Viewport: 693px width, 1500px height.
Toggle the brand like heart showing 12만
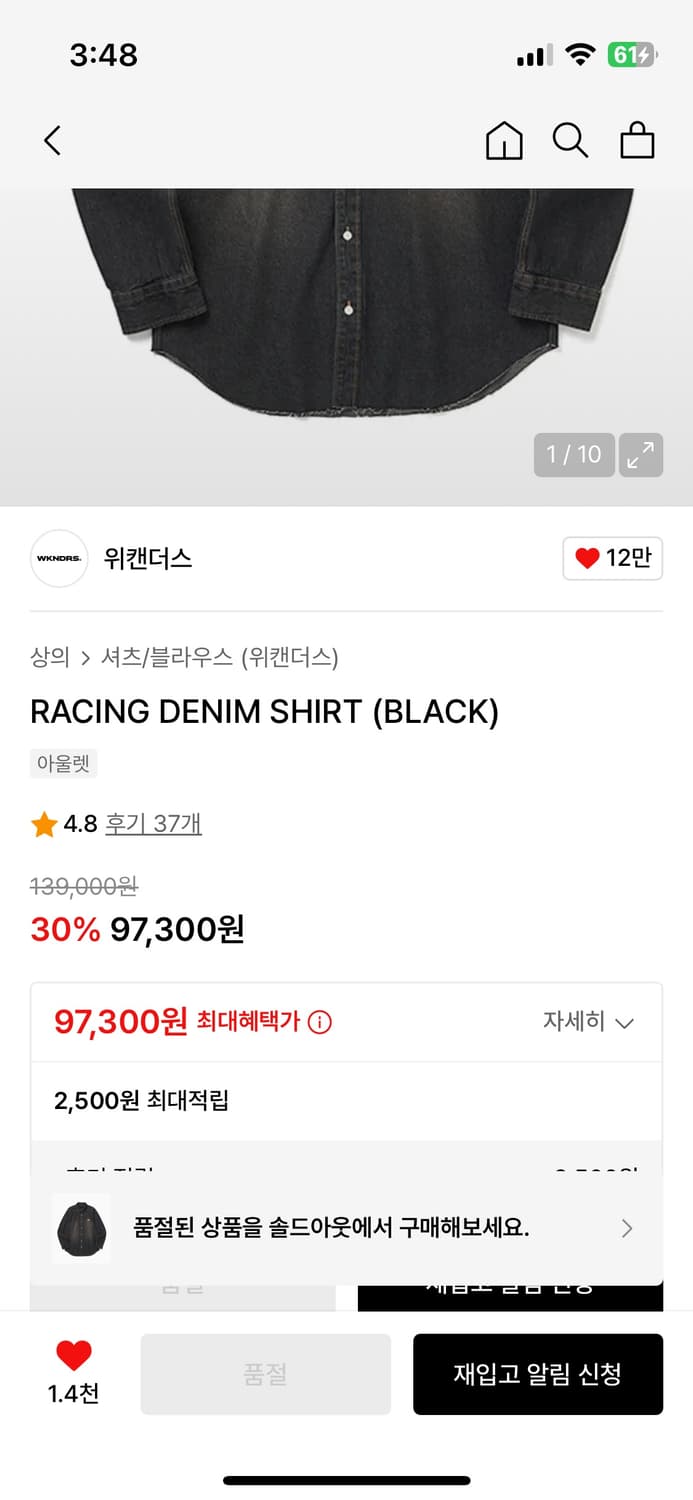click(612, 559)
